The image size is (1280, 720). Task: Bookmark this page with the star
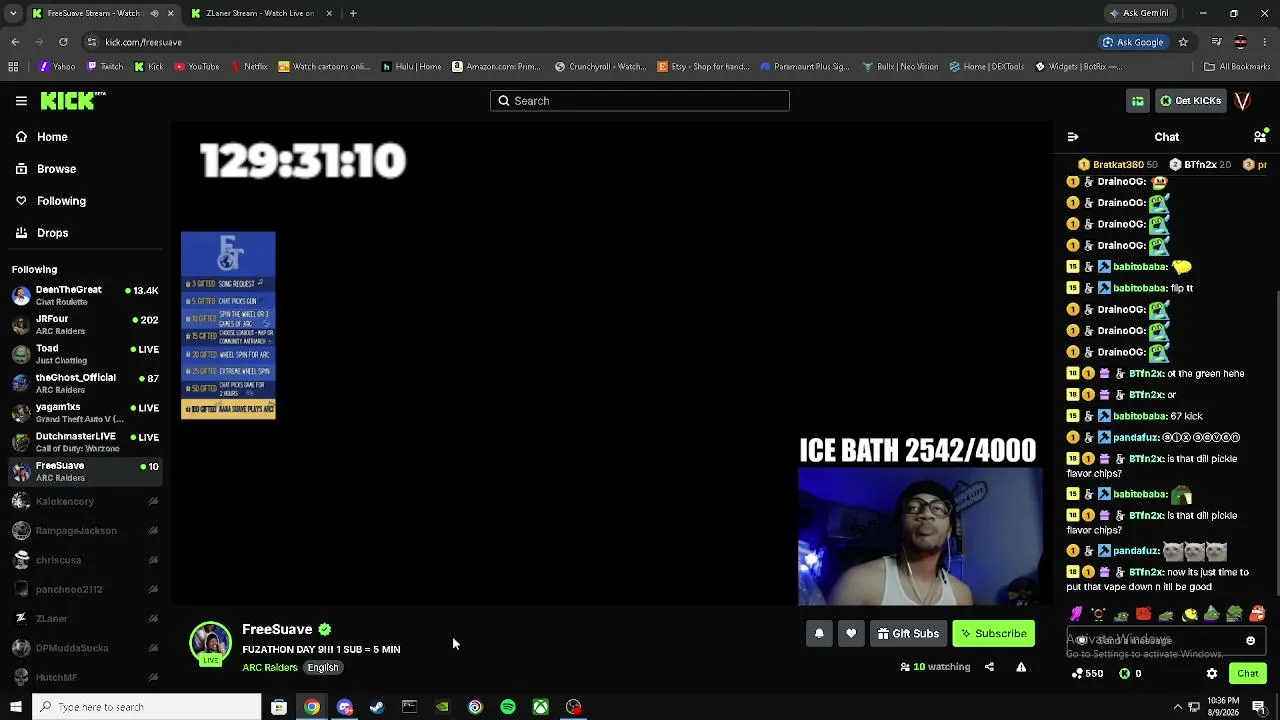[x=1183, y=42]
